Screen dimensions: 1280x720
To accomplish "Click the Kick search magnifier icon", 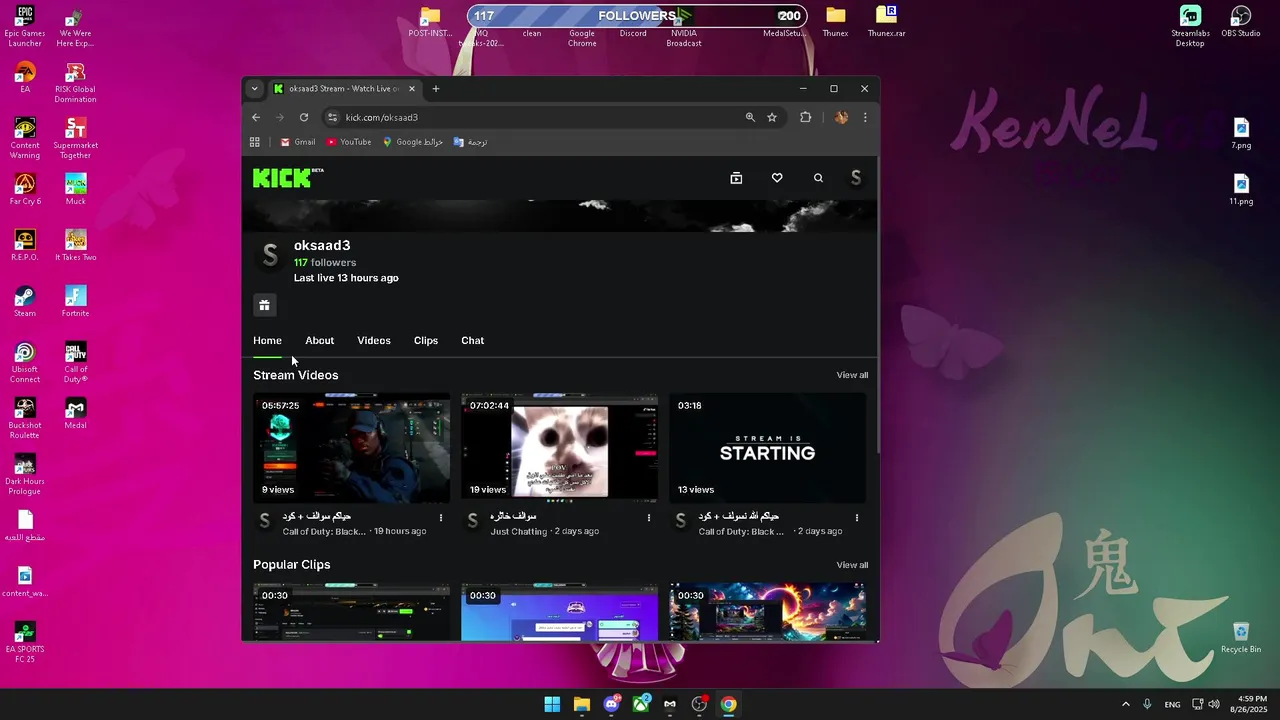I will click(x=818, y=178).
